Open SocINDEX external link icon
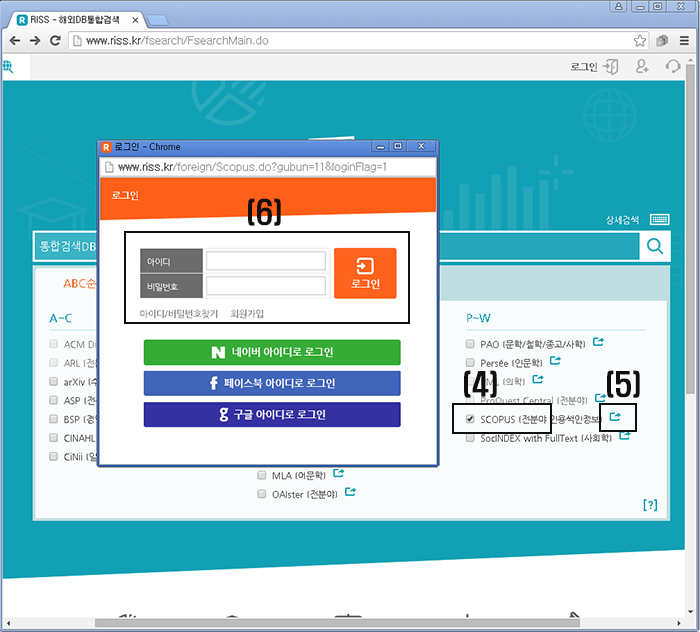Image resolution: width=700 pixels, height=632 pixels. [625, 436]
